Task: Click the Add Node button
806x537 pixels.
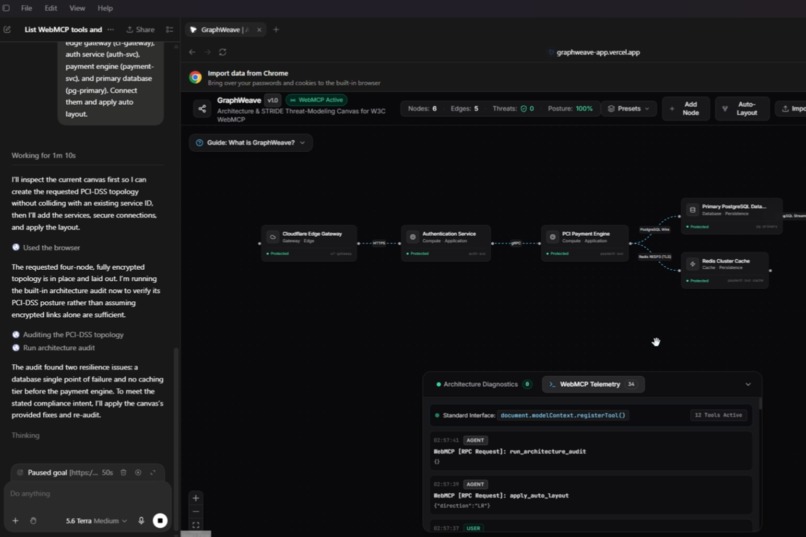Action: (686, 108)
